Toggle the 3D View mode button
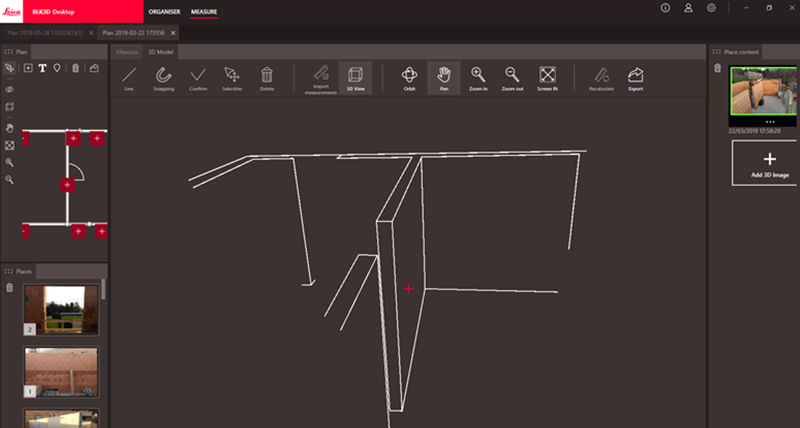 point(354,78)
